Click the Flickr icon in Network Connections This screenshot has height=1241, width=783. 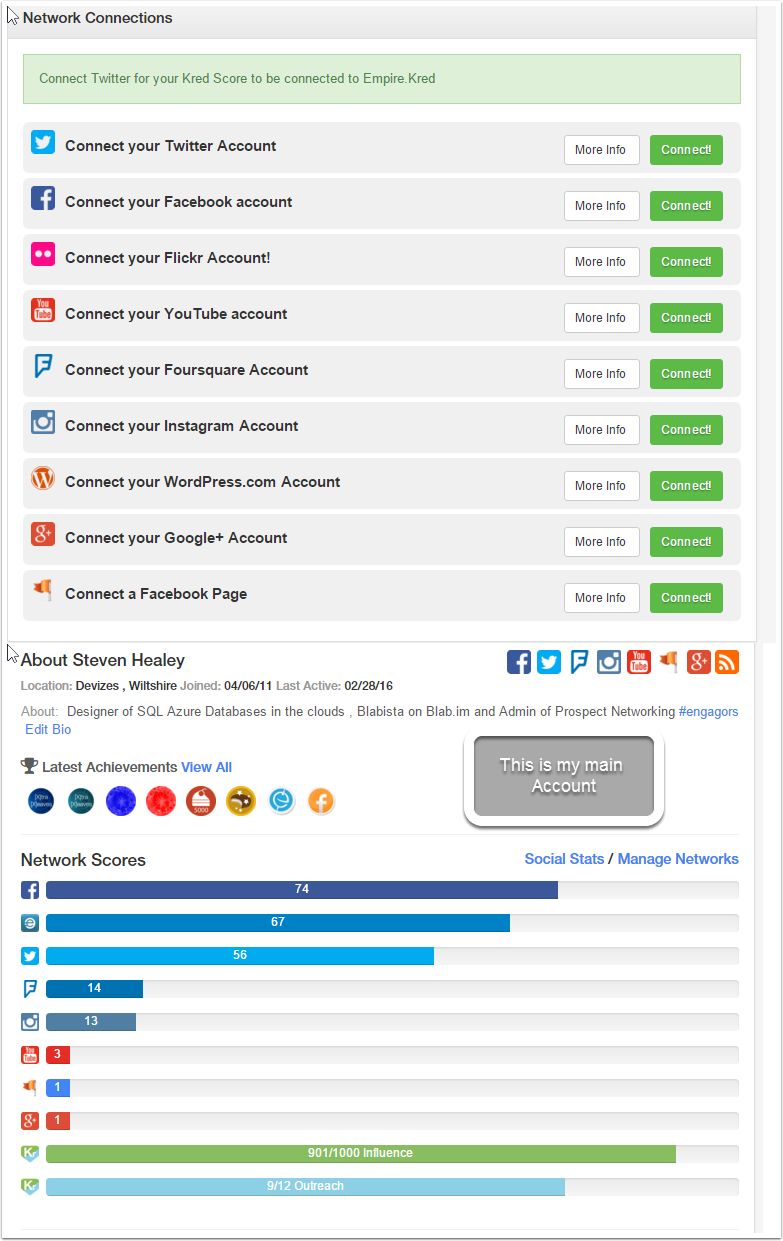43,254
